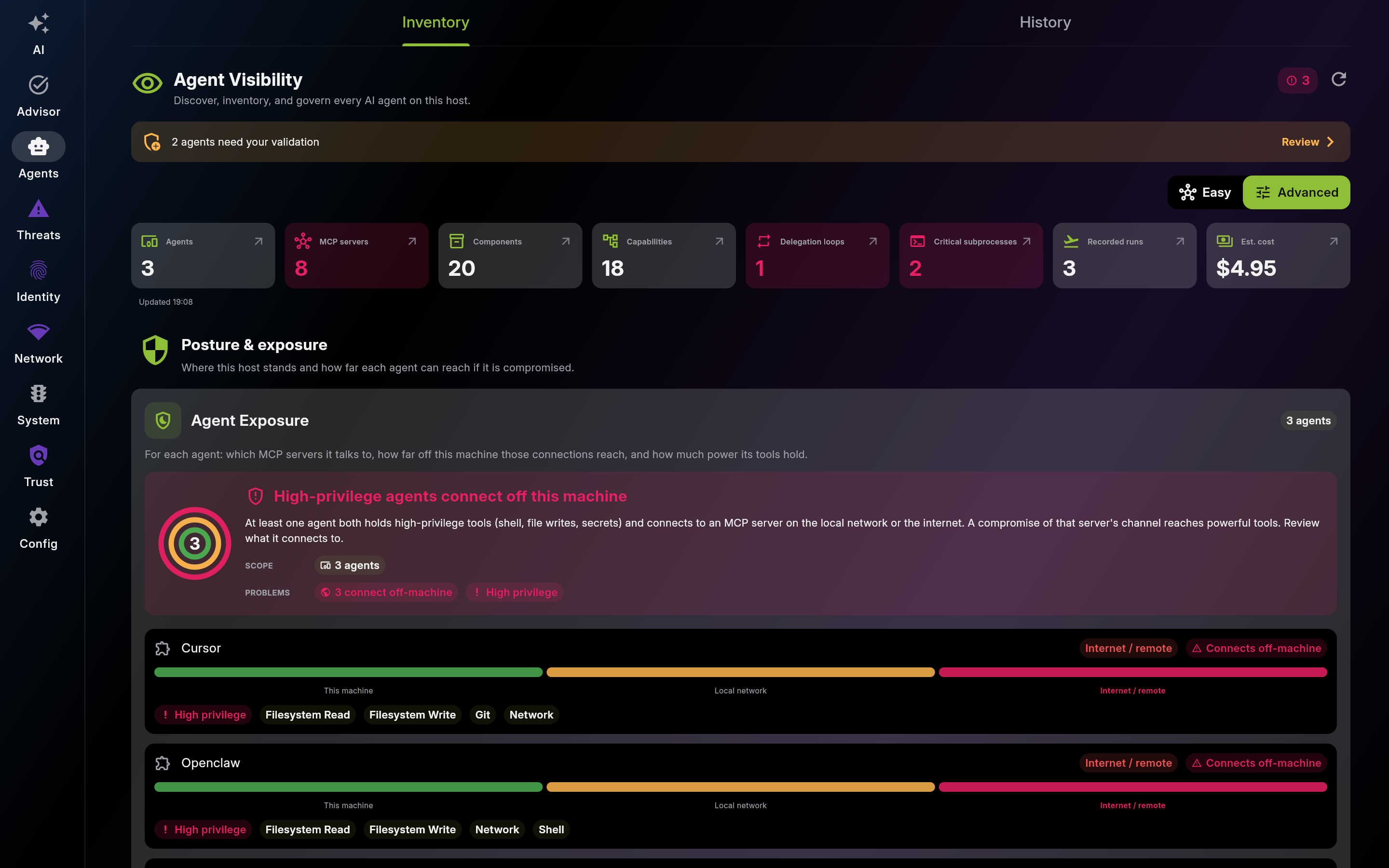
Task: Click the exposure ring score 3 graphic
Action: click(194, 543)
